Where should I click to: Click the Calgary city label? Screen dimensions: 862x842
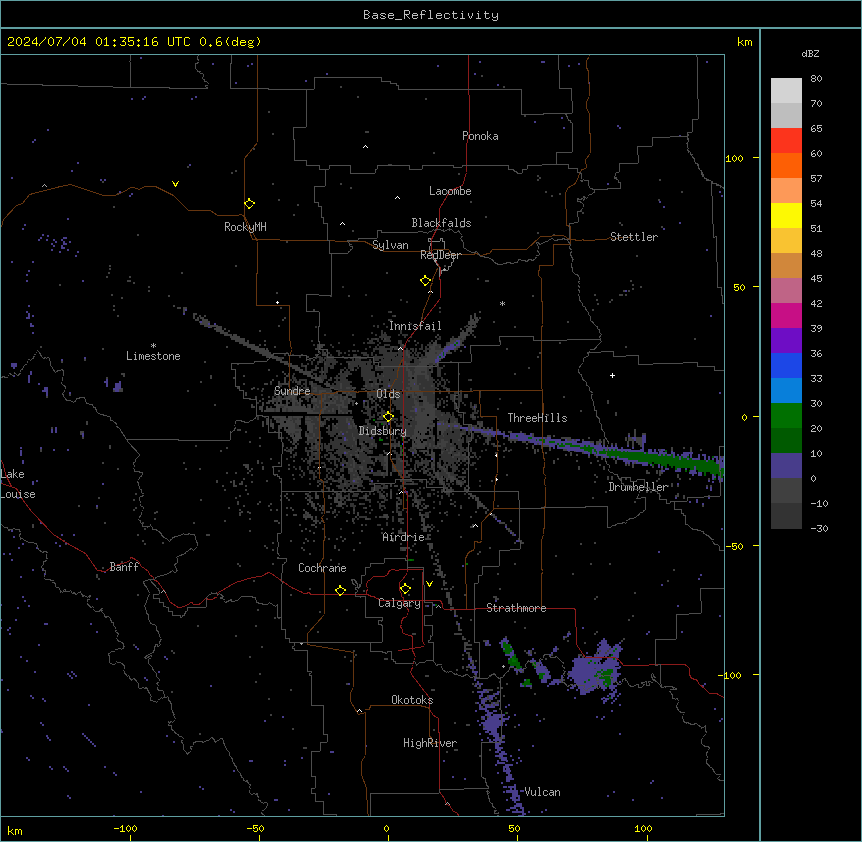point(399,603)
